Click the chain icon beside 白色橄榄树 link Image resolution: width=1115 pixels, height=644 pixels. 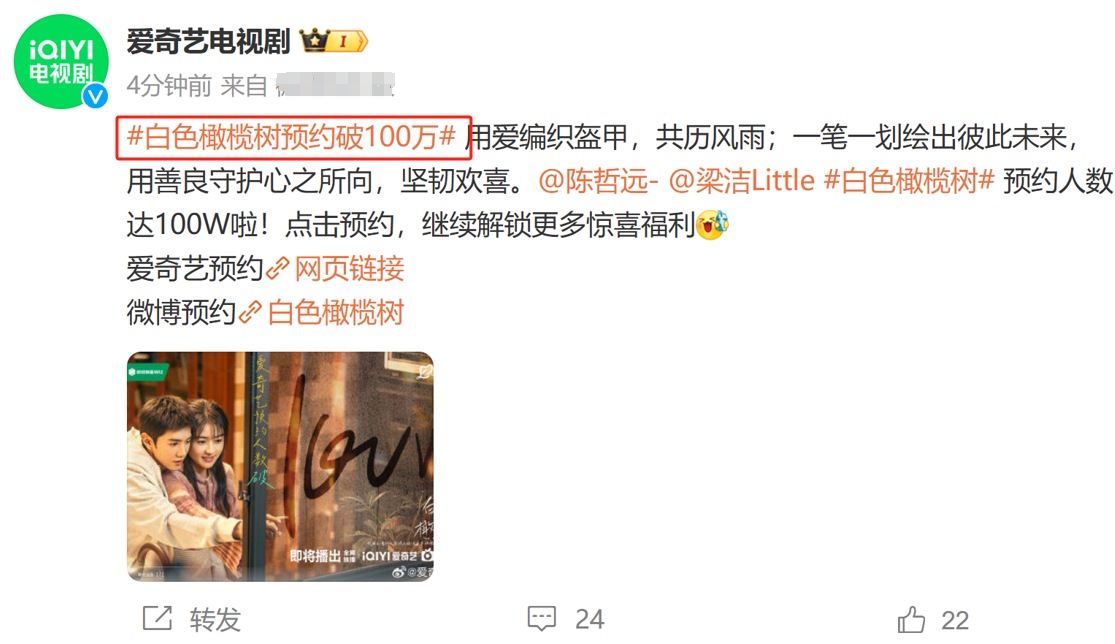(x=250, y=313)
